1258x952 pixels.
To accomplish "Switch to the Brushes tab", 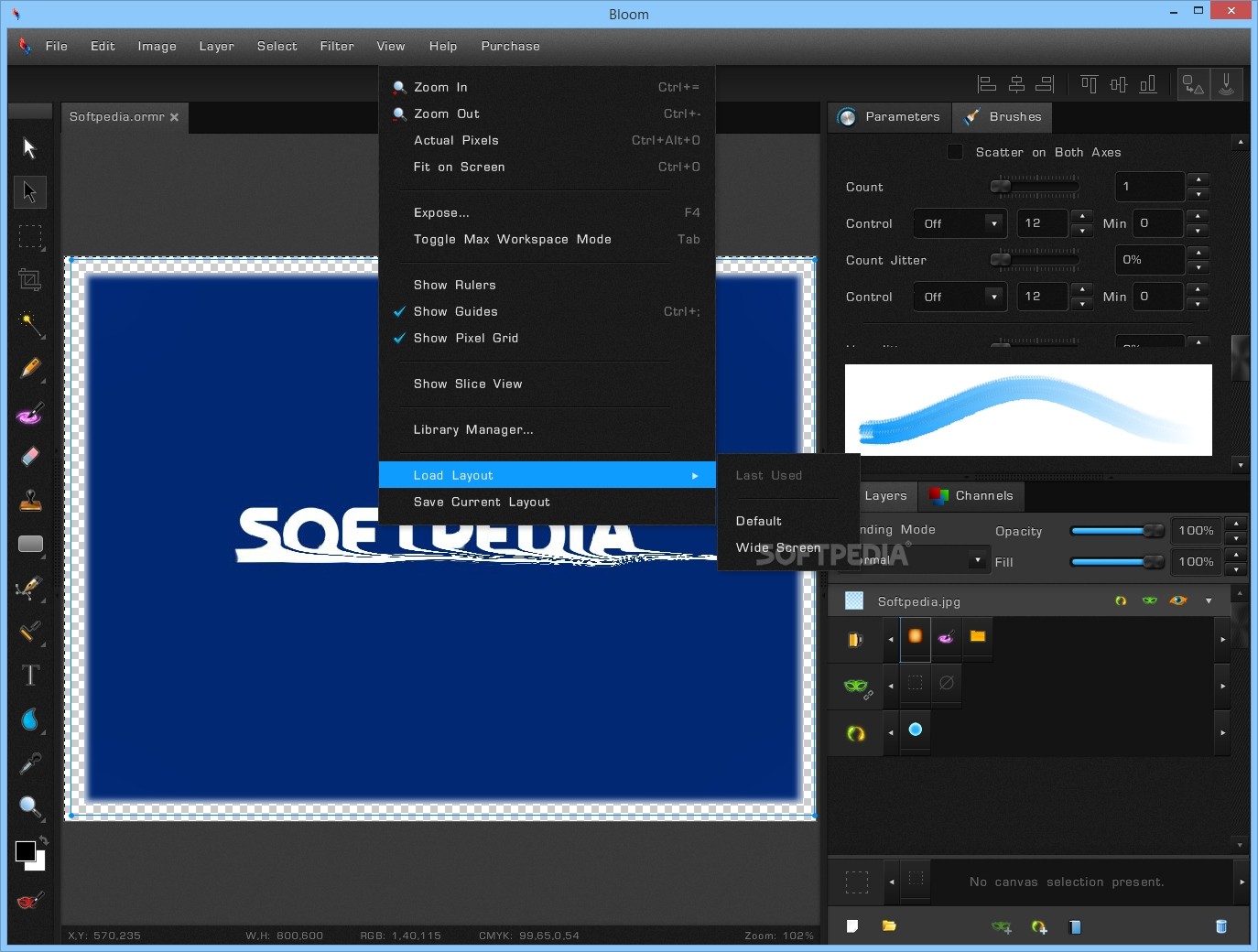I will coord(1003,116).
